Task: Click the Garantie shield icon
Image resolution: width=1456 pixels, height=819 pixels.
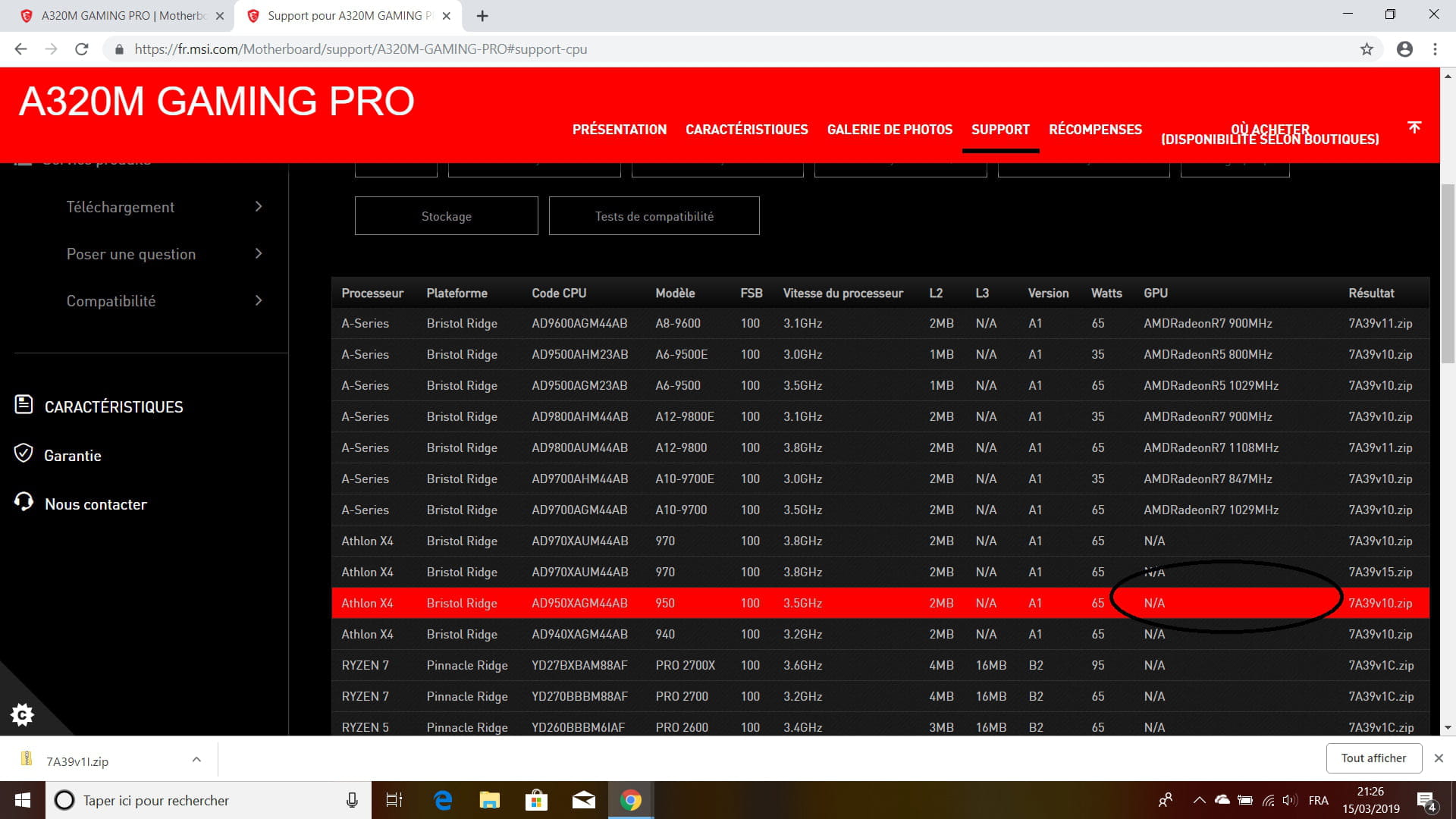Action: pyautogui.click(x=24, y=453)
